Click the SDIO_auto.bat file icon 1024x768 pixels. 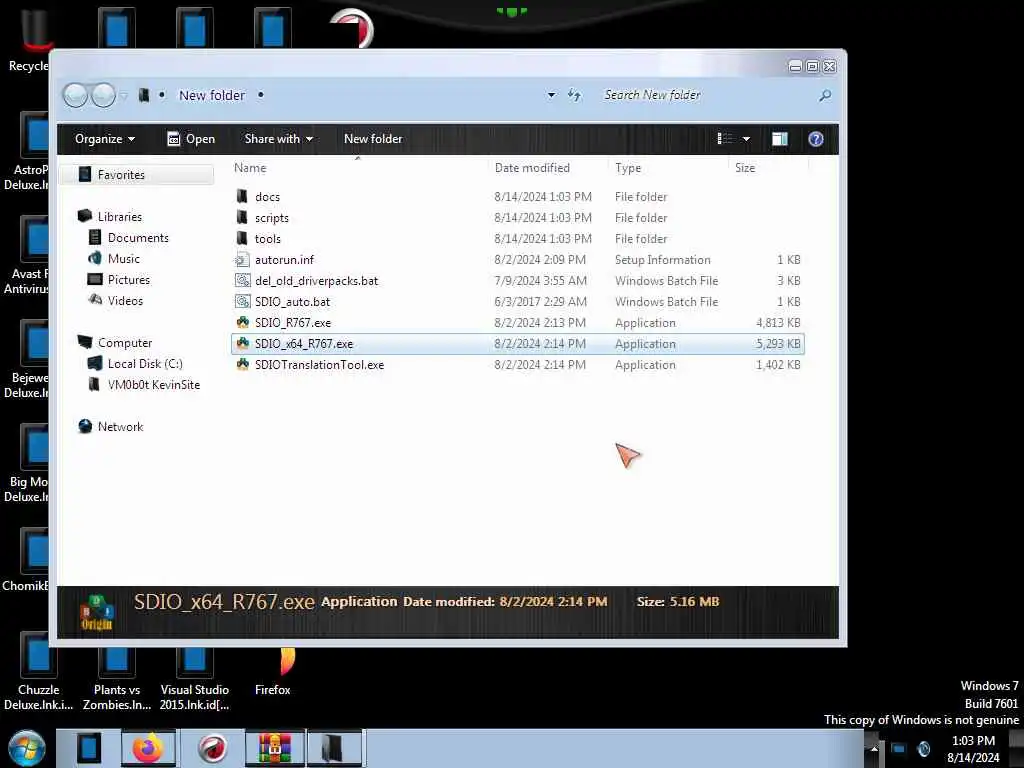pyautogui.click(x=242, y=302)
